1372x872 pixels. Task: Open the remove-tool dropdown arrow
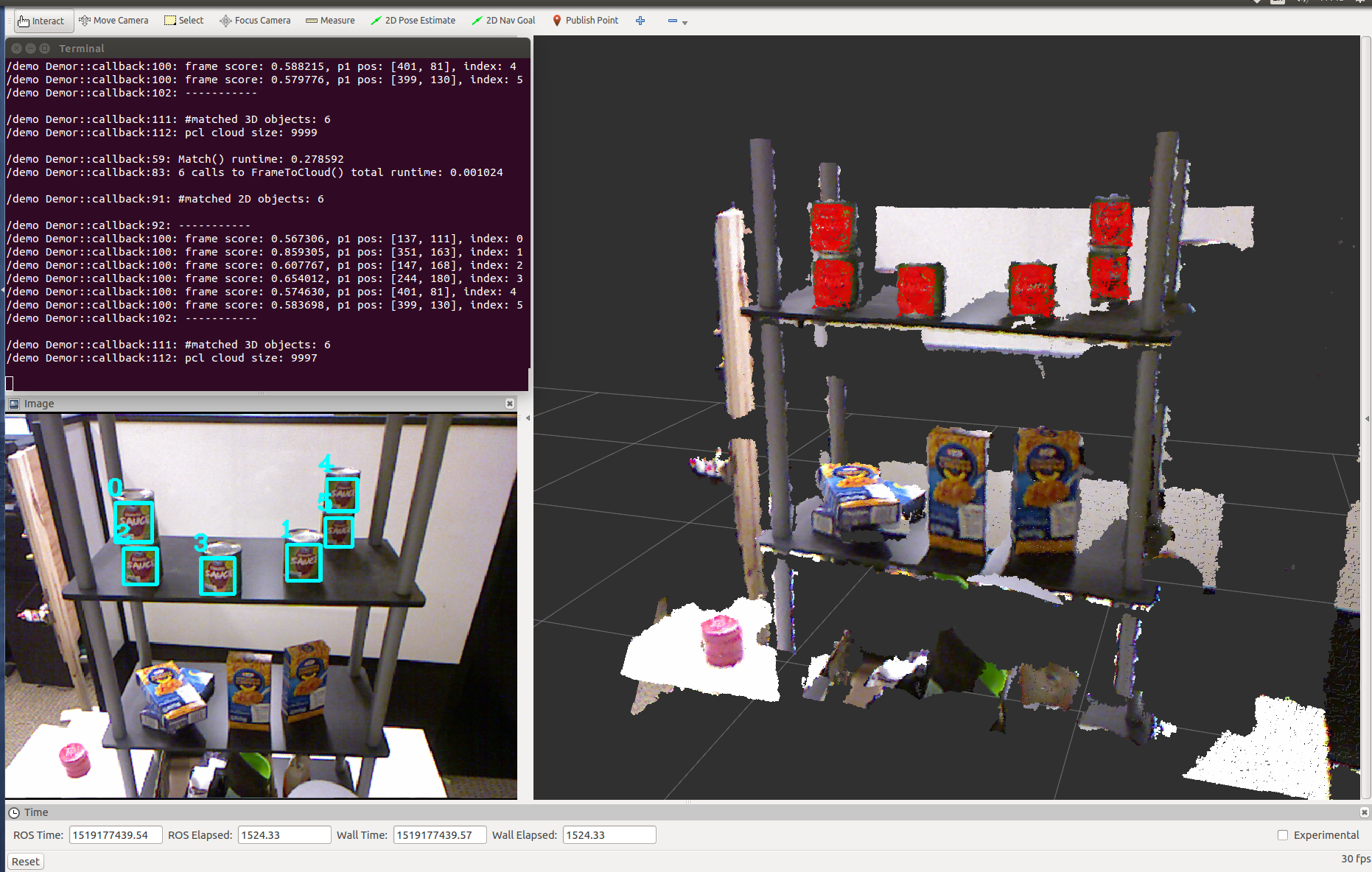685,23
